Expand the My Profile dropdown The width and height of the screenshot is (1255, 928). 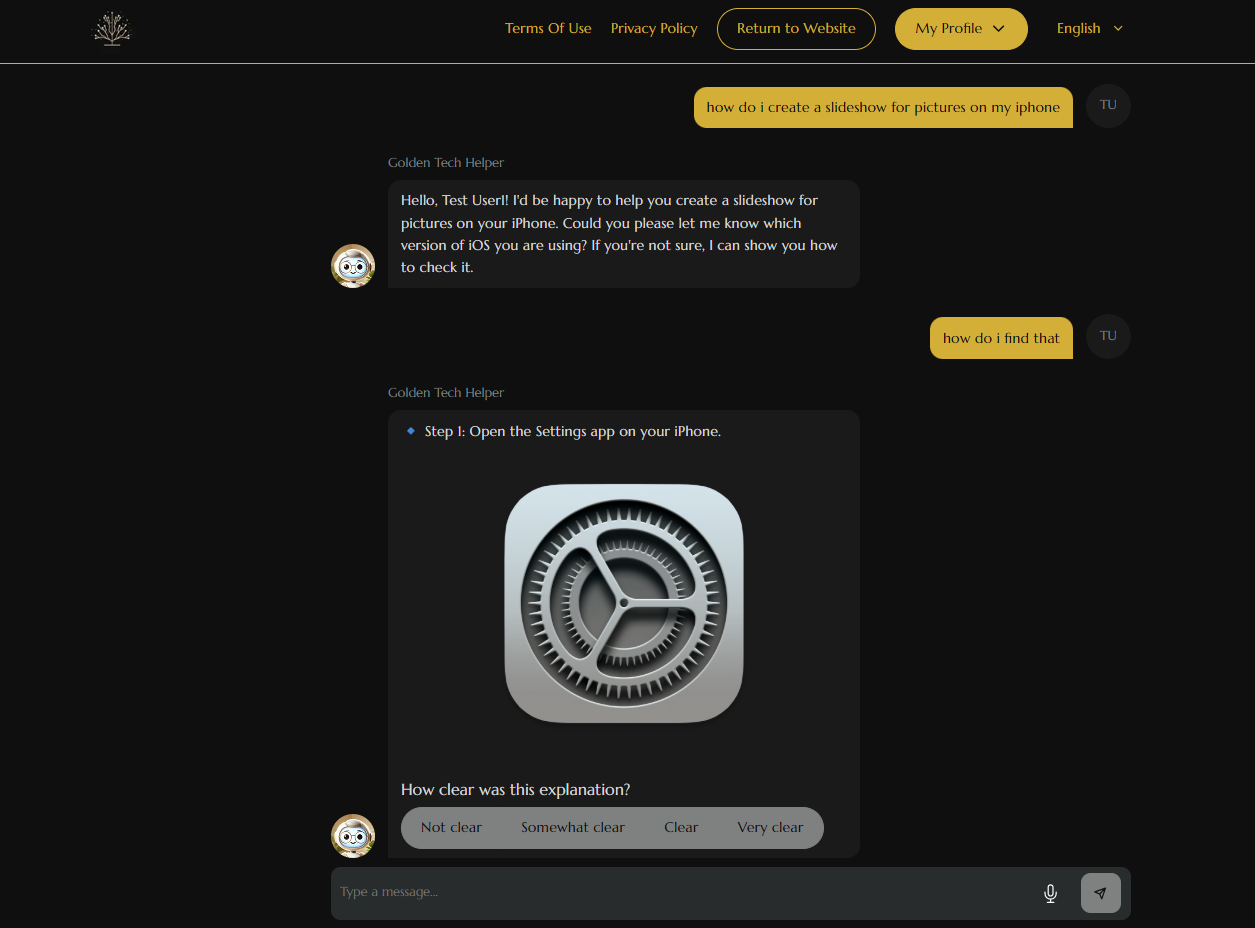tap(961, 28)
